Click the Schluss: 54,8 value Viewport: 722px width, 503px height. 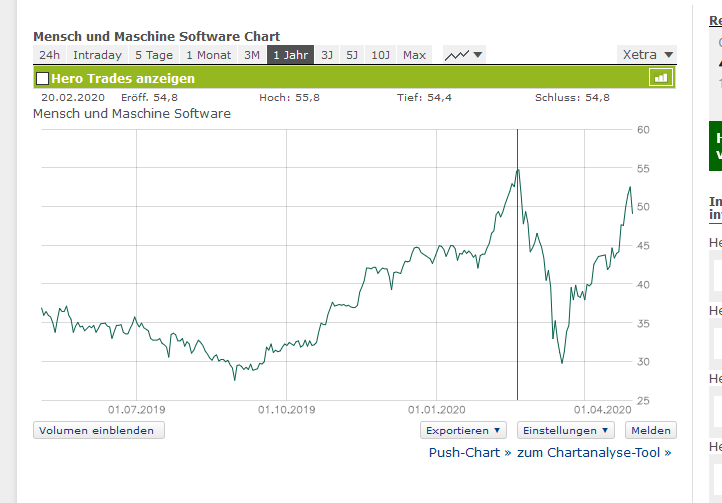[x=572, y=97]
